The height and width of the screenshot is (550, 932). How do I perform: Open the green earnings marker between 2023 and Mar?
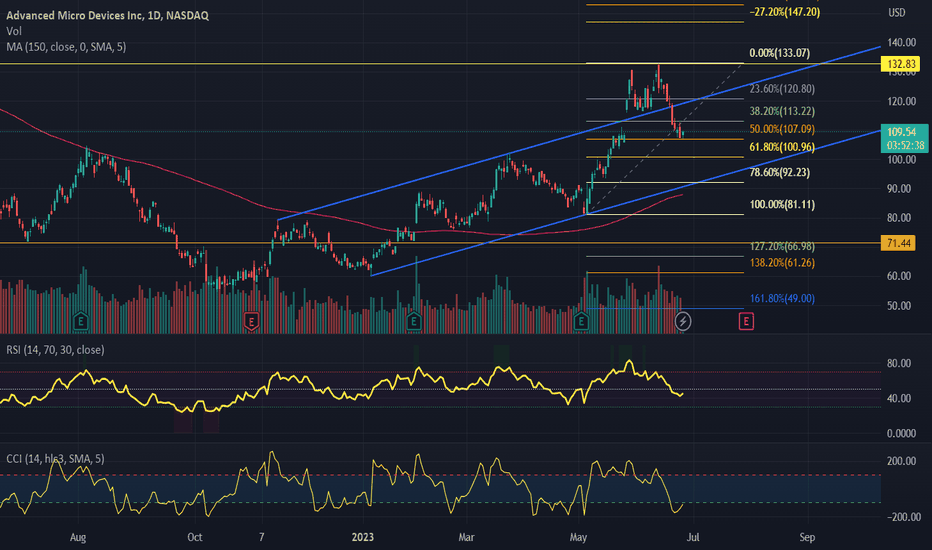[x=414, y=322]
